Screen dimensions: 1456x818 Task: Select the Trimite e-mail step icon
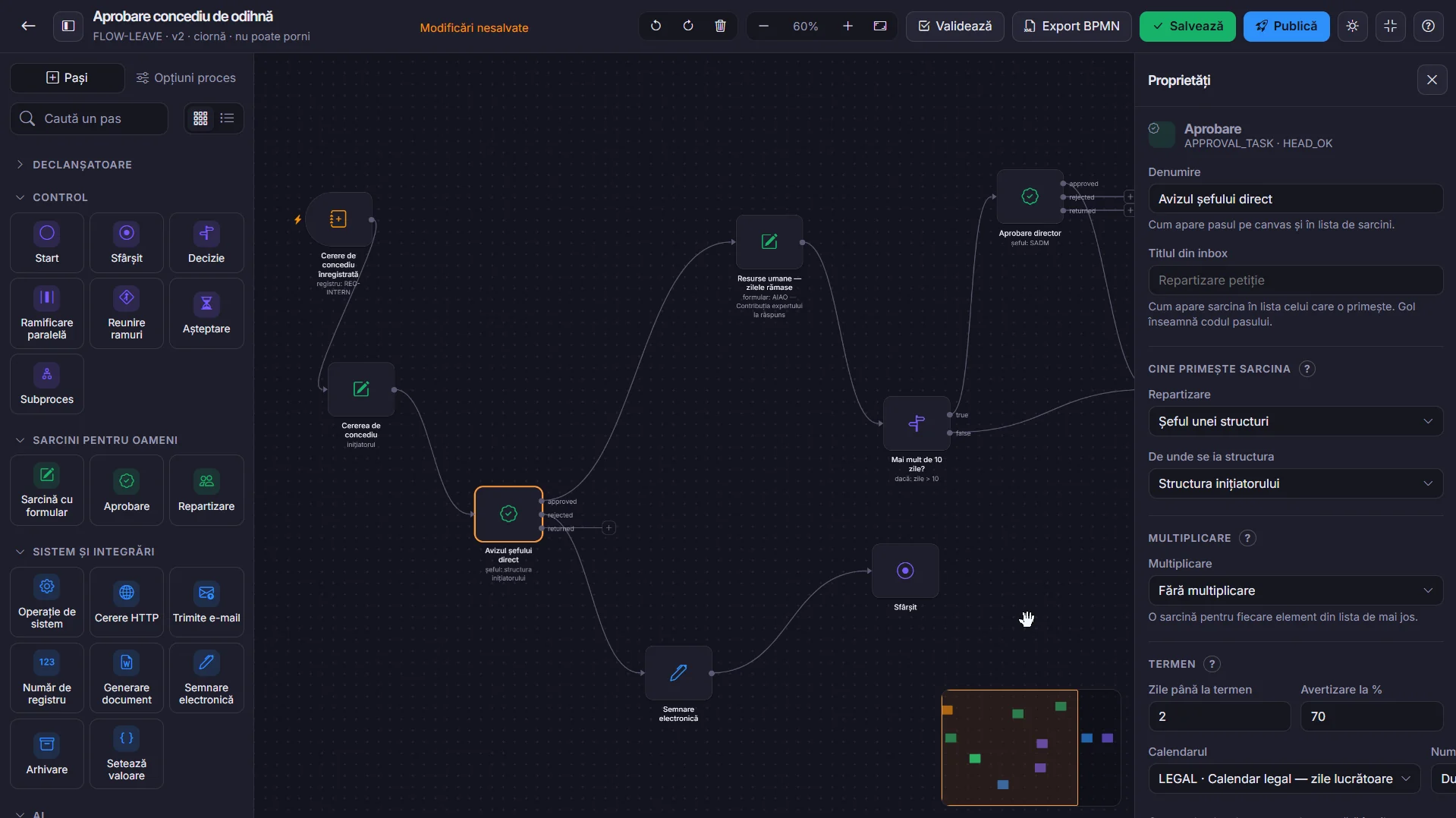point(206,602)
